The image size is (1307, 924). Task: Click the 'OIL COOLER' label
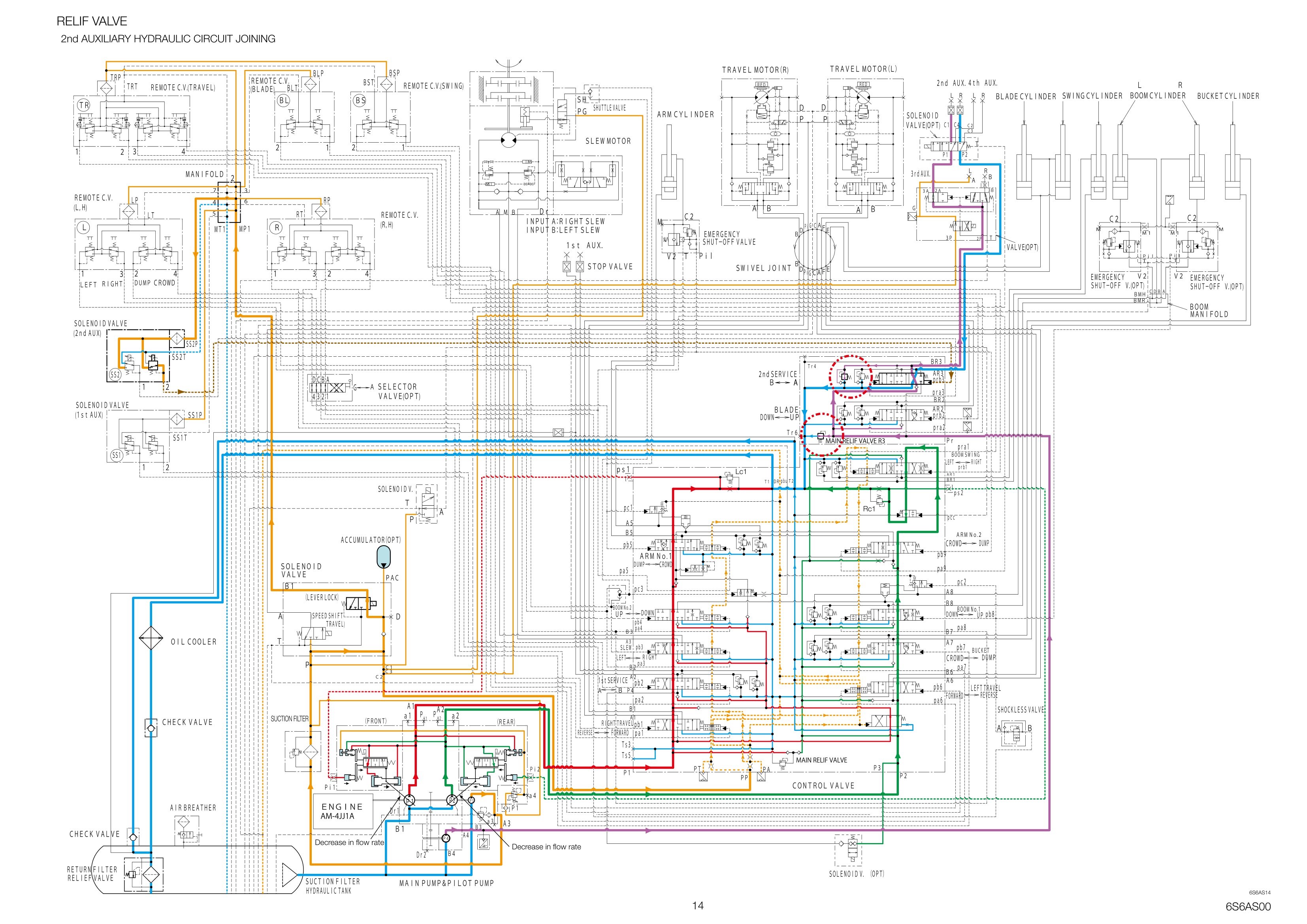(194, 642)
